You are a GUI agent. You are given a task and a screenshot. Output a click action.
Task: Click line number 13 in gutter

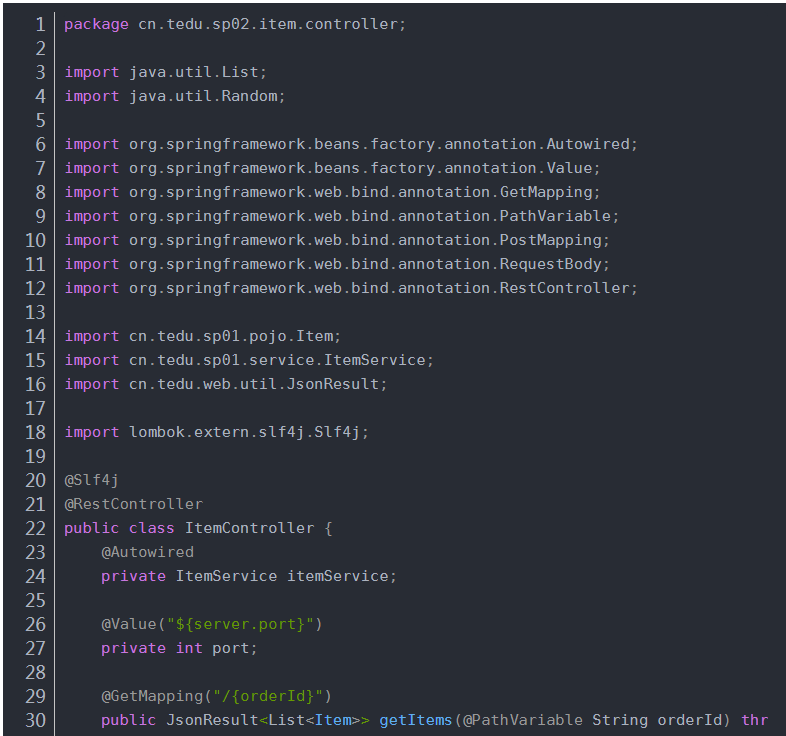coord(35,312)
